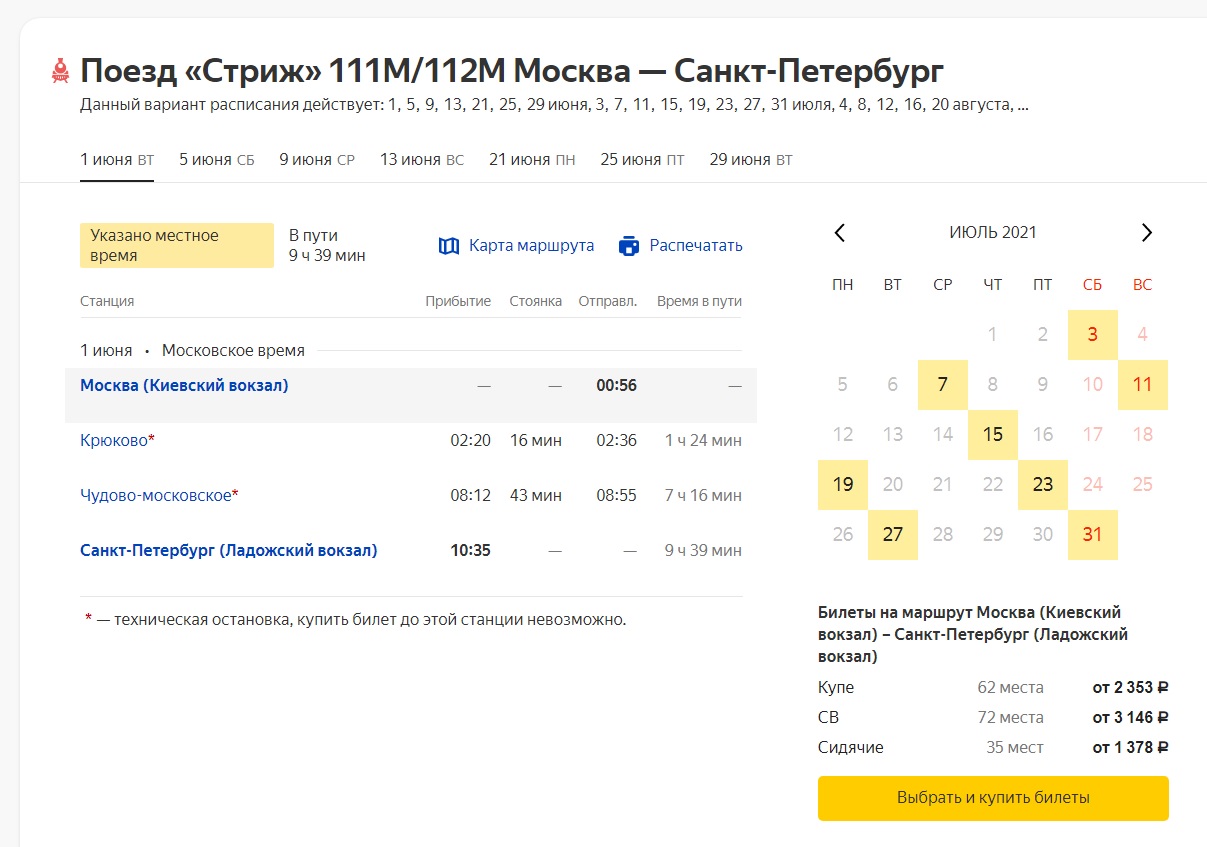Choose July 27 on the calendar
Viewport: 1207px width, 847px height.
[x=892, y=535]
